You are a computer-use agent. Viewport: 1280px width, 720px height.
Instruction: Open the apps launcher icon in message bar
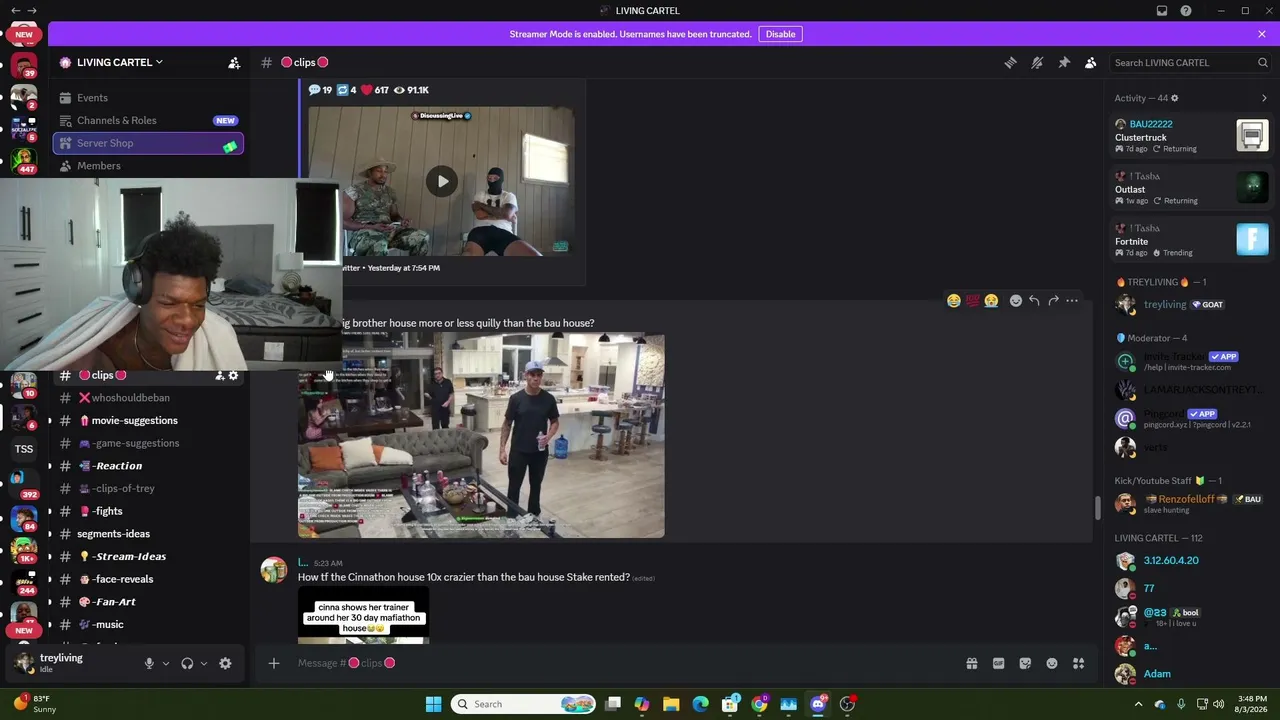[x=1079, y=663]
